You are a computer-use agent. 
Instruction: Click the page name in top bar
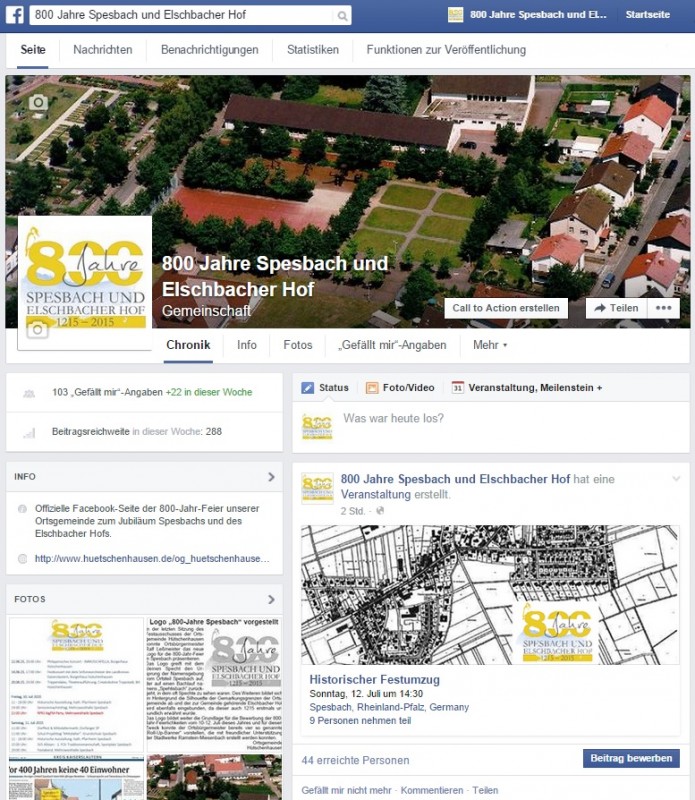(538, 15)
